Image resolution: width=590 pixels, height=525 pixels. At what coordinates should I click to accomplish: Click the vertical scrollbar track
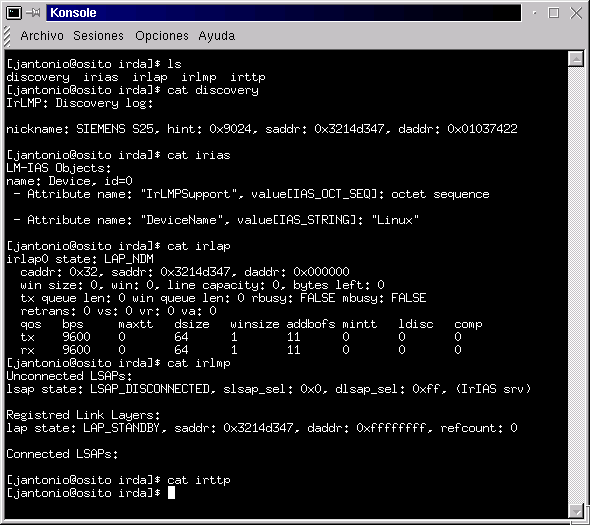576,285
